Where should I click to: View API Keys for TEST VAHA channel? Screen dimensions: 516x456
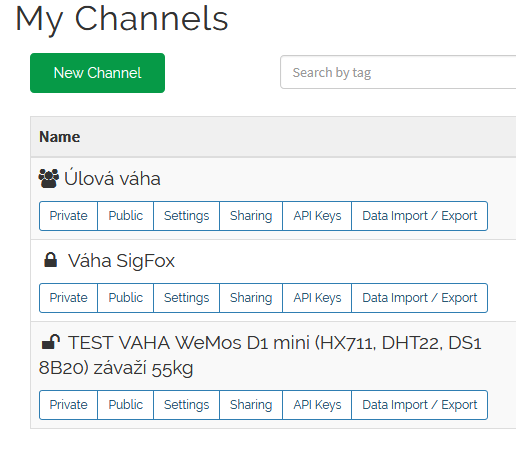tap(317, 405)
